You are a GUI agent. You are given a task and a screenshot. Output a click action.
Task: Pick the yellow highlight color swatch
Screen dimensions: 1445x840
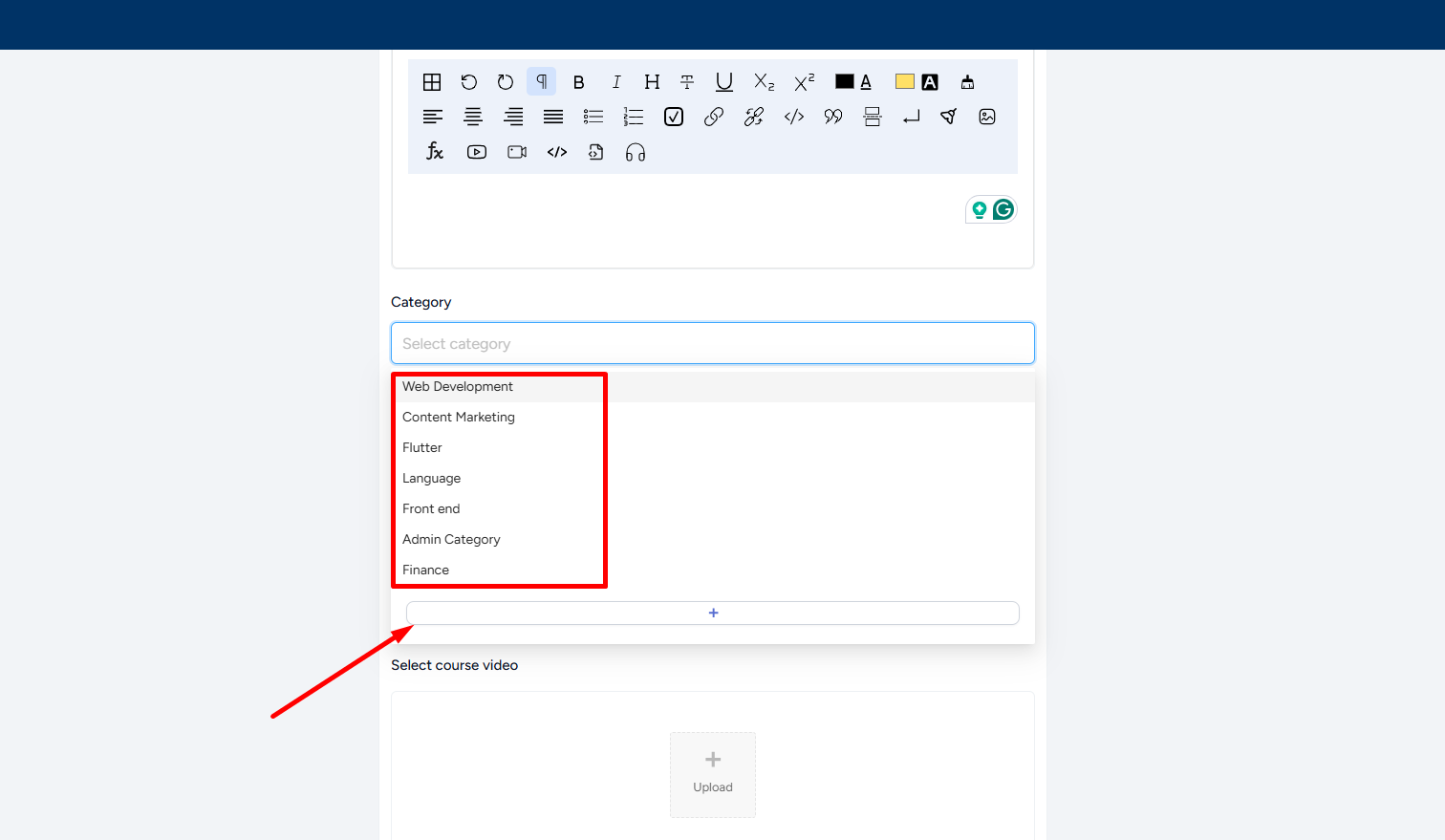pos(905,82)
